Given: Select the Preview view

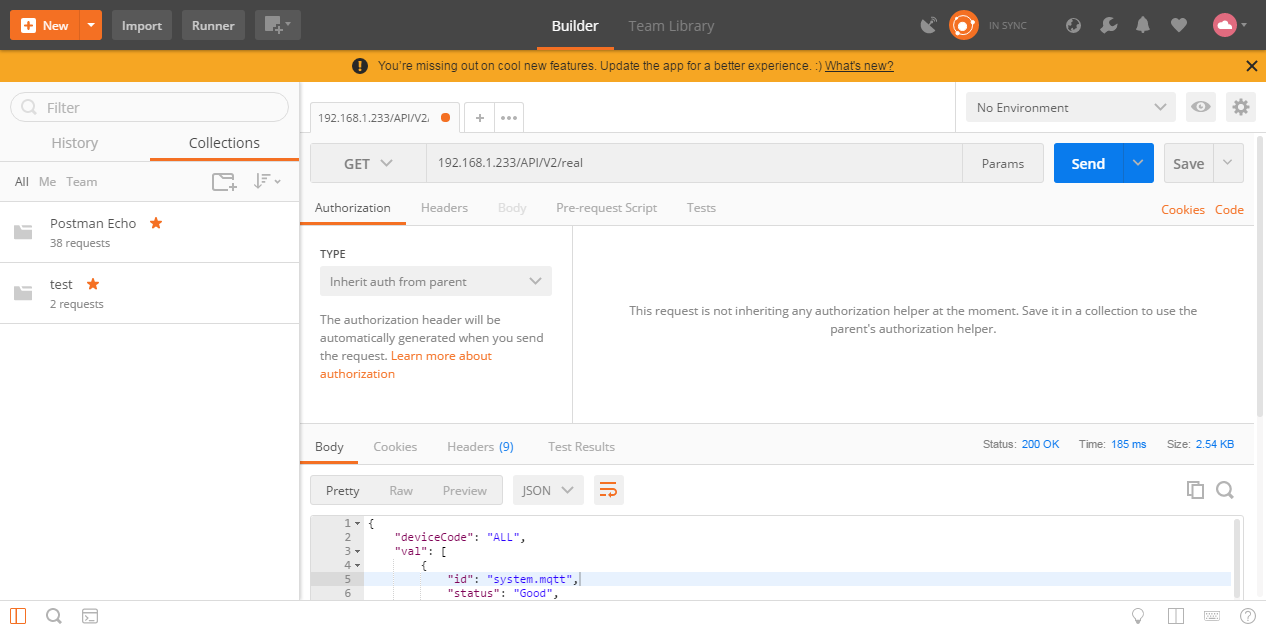Looking at the screenshot, I should click(465, 490).
